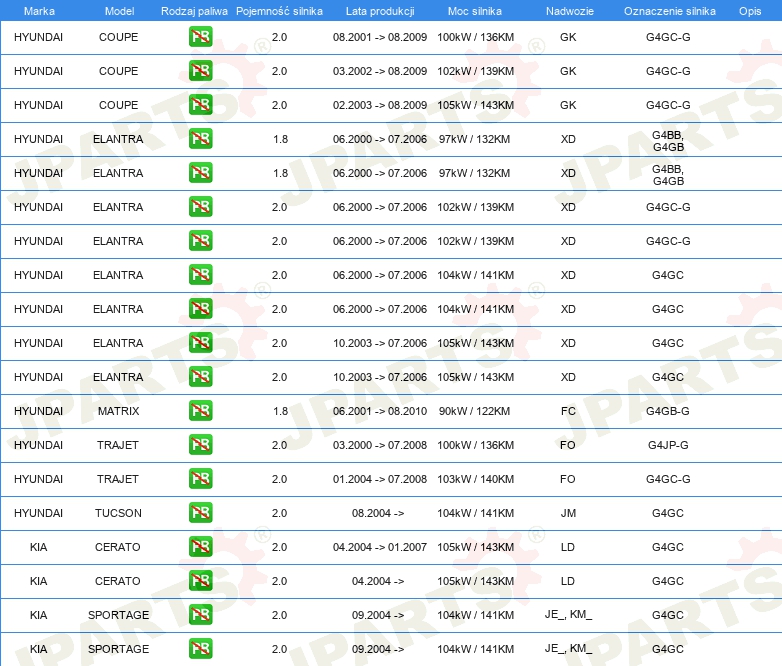This screenshot has height=666, width=782.
Task: Click G4GC engine code in the TUCSON row
Action: pos(668,513)
